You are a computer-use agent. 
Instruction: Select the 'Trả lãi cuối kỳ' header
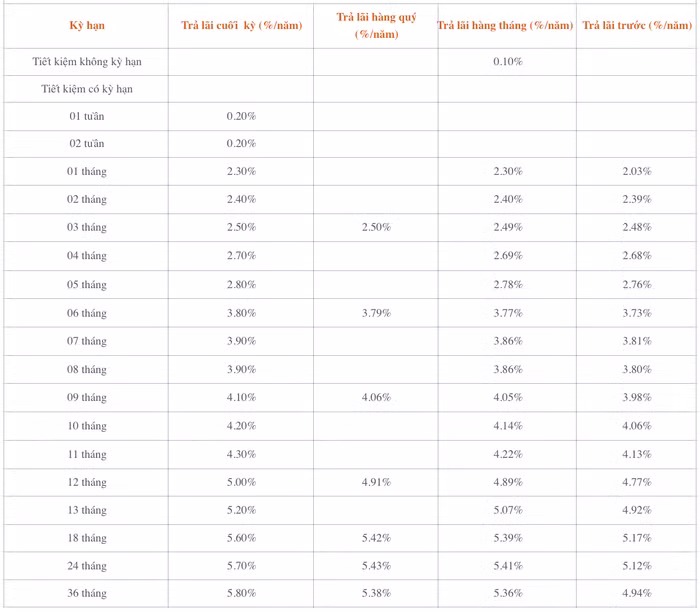(x=241, y=25)
